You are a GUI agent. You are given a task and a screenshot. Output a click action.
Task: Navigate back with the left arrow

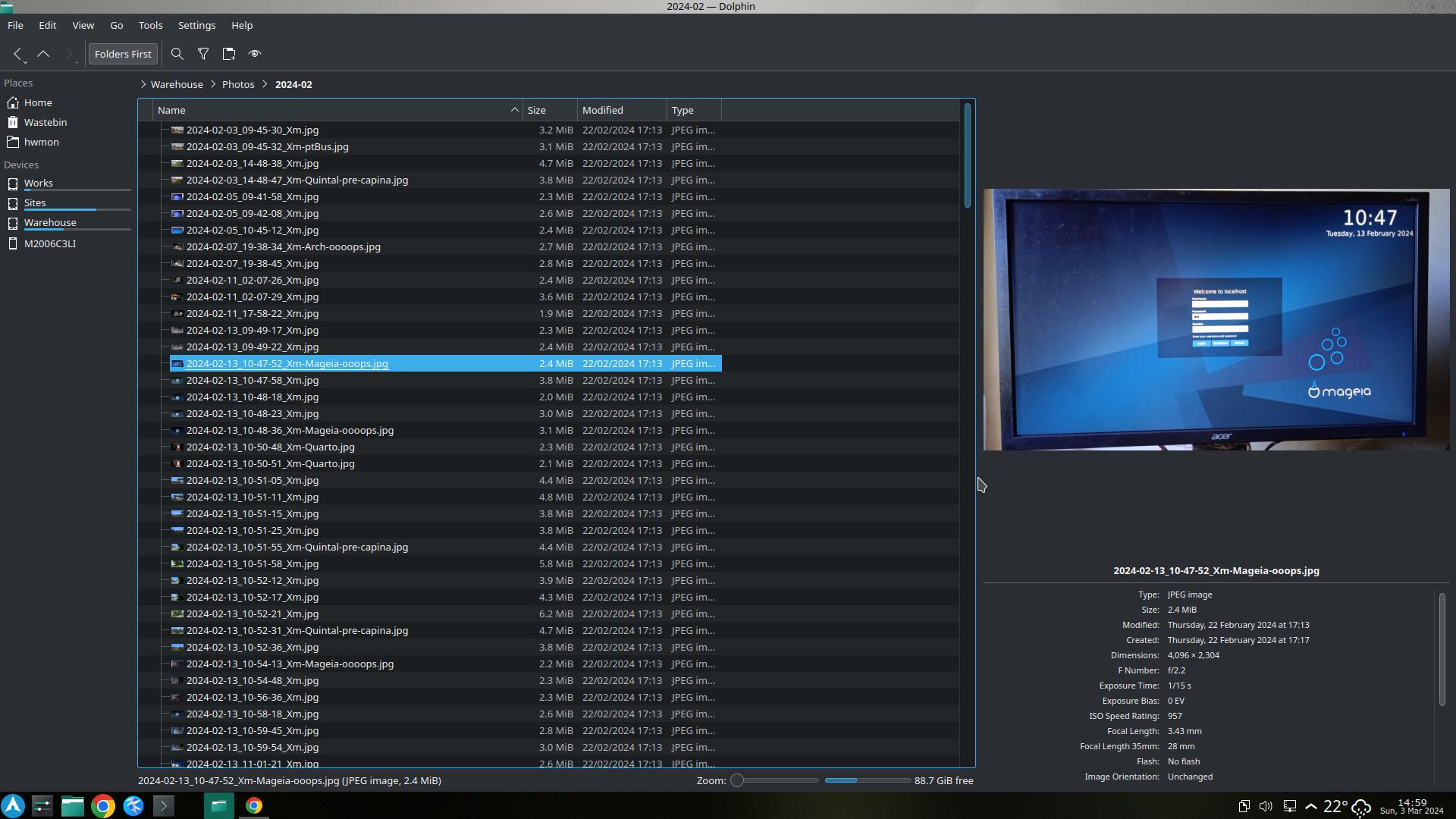coord(17,54)
